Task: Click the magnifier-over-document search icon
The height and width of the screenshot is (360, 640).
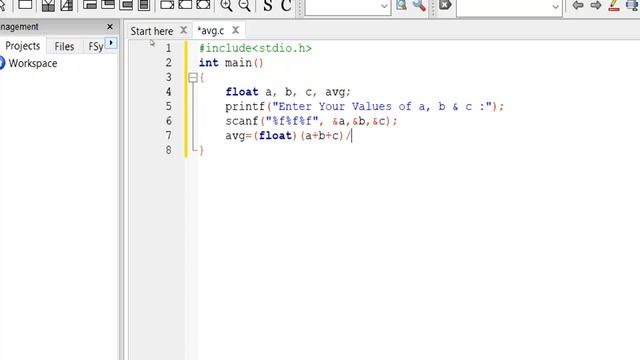Action: (401, 5)
